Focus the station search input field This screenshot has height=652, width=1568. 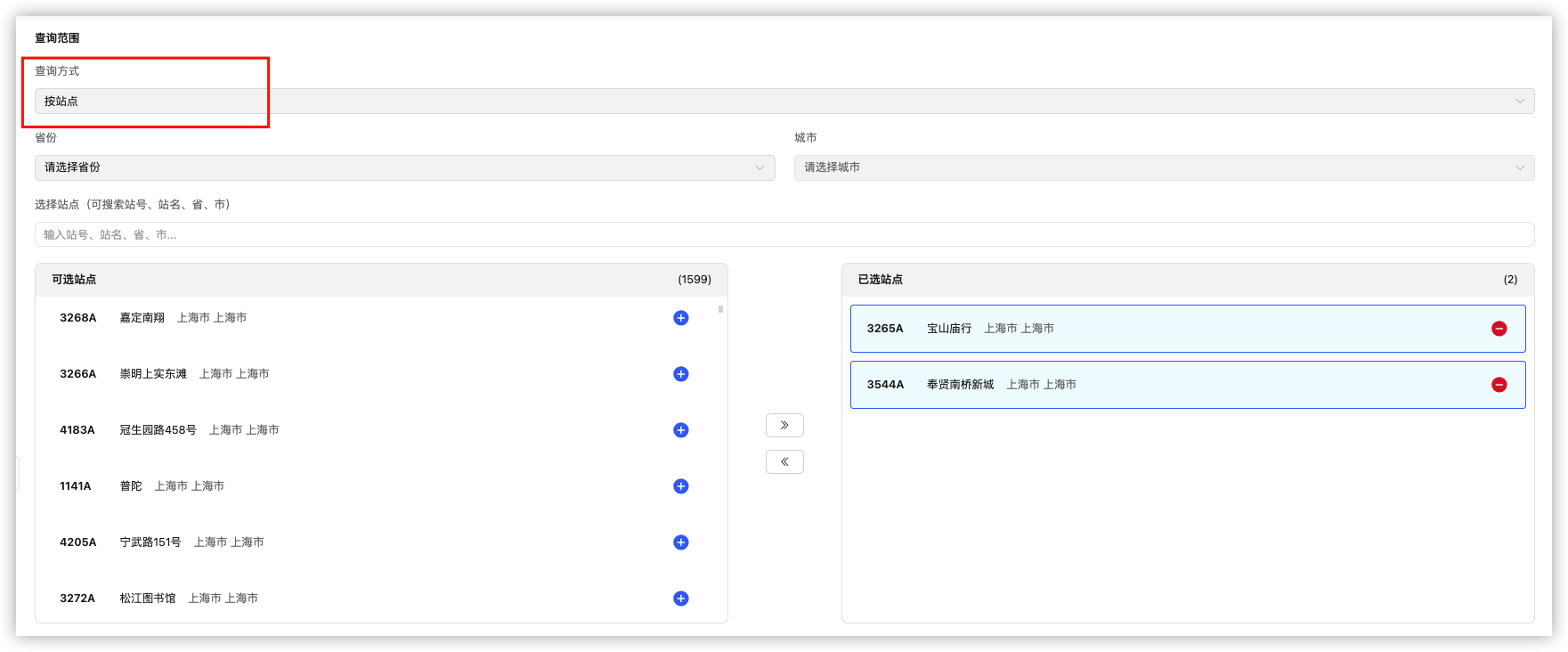click(x=784, y=234)
